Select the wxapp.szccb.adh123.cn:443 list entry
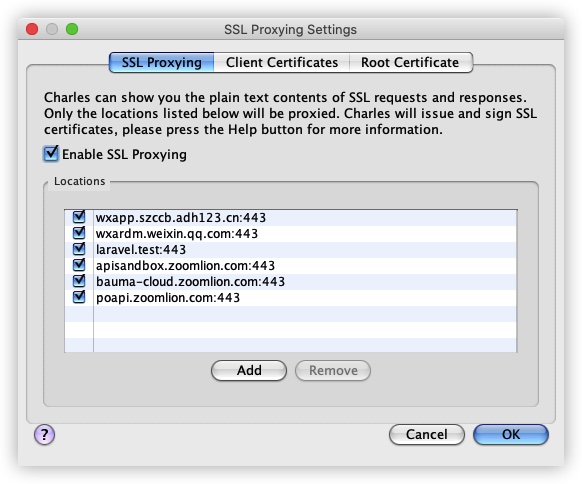 pos(181,218)
